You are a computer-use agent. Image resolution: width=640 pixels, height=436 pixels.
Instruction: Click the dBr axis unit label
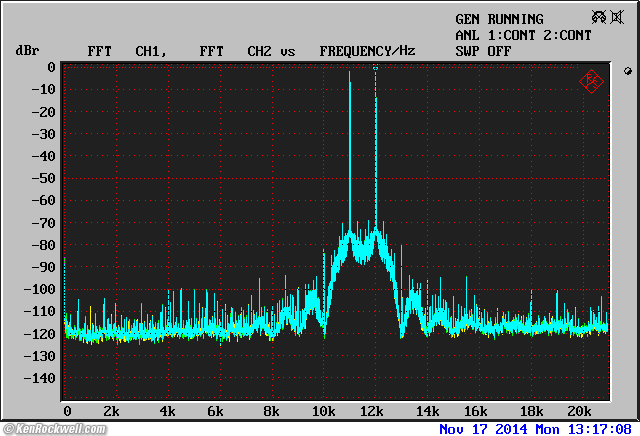coord(25,50)
